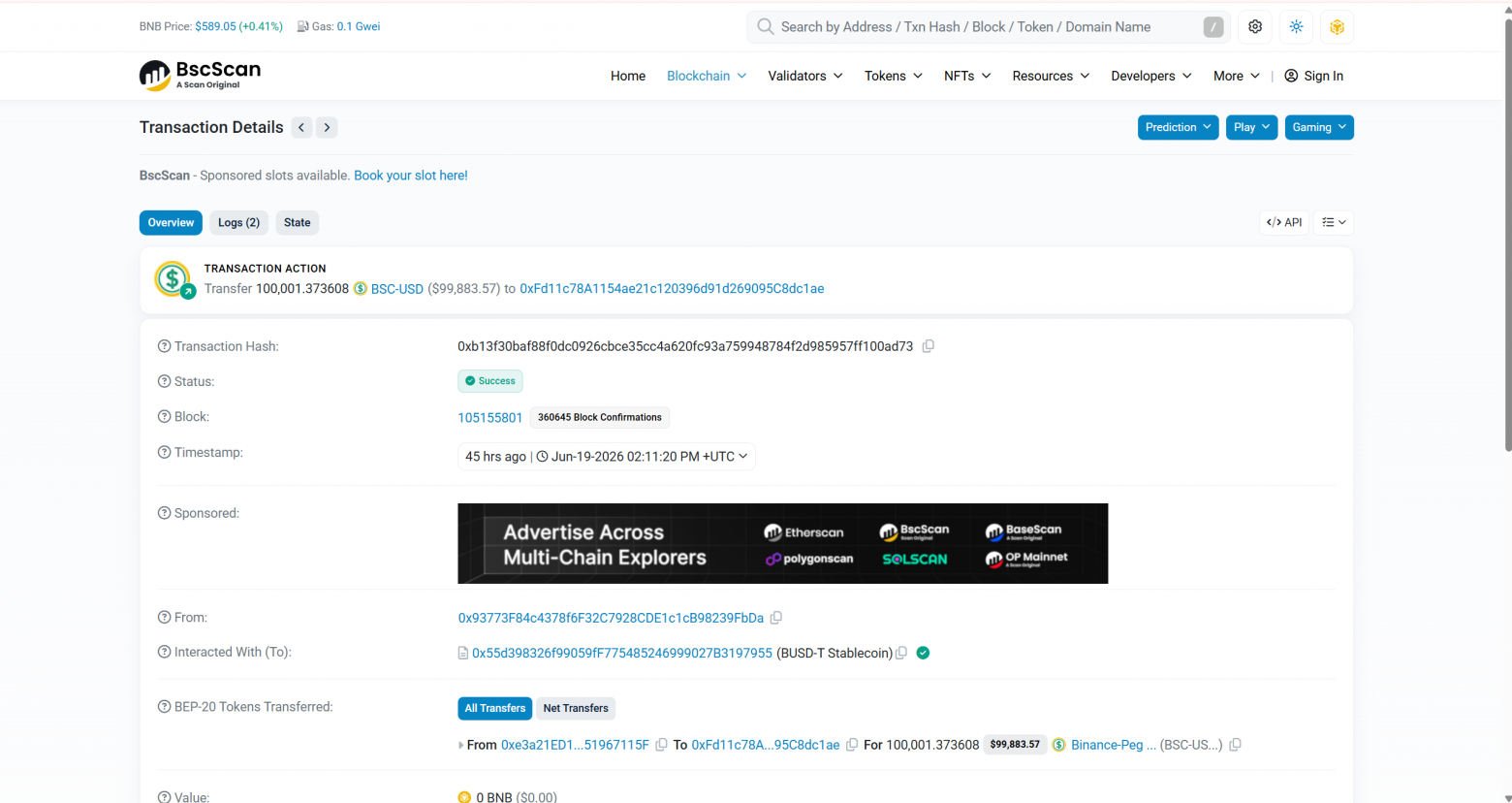Click the contract file icon before 0x55d398326f
The height and width of the screenshot is (803, 1512).
463,653
